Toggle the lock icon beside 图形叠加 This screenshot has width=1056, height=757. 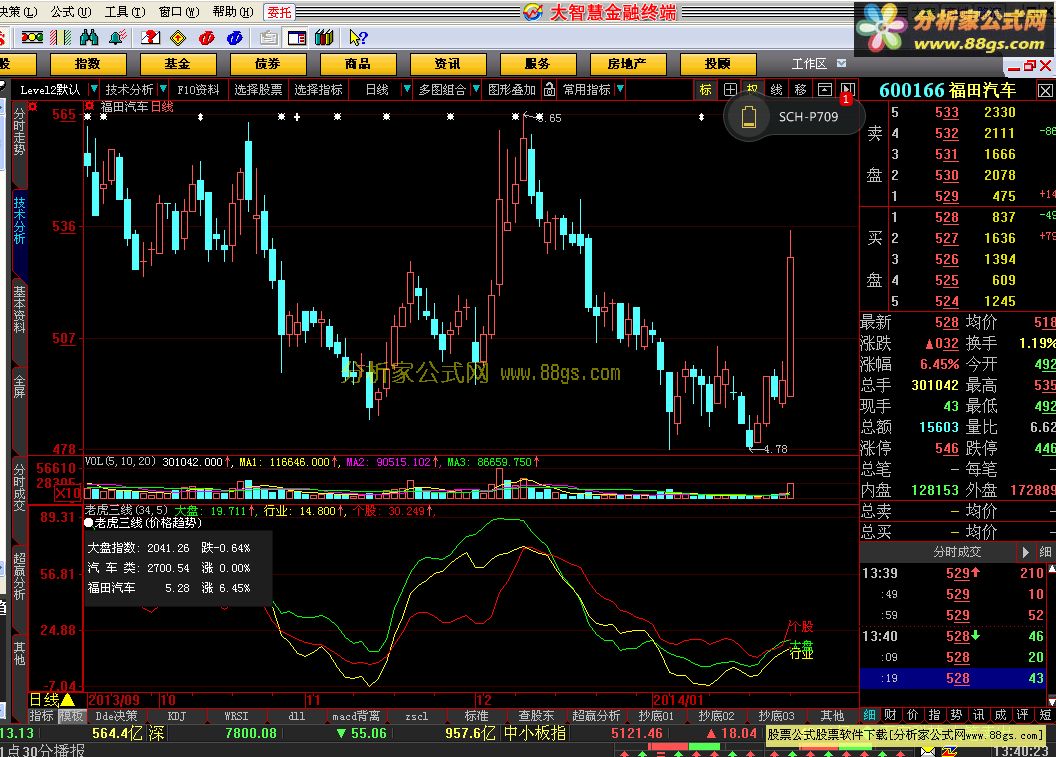pos(550,89)
